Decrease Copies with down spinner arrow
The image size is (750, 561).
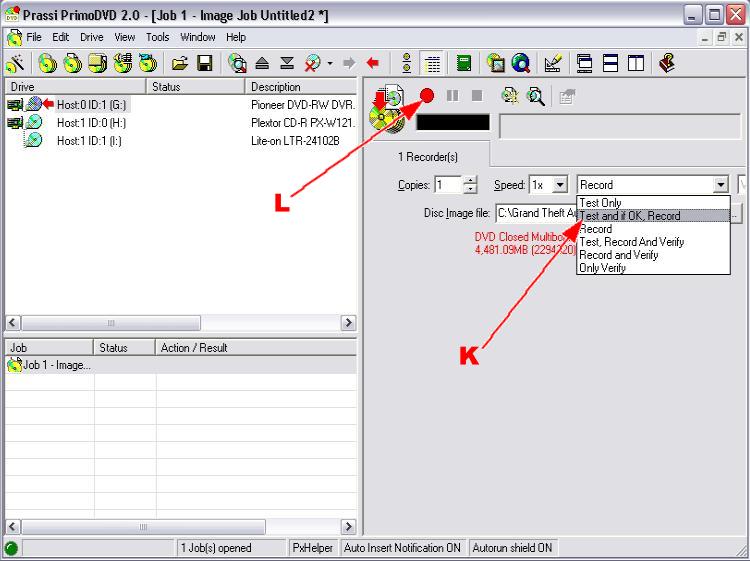click(x=471, y=189)
